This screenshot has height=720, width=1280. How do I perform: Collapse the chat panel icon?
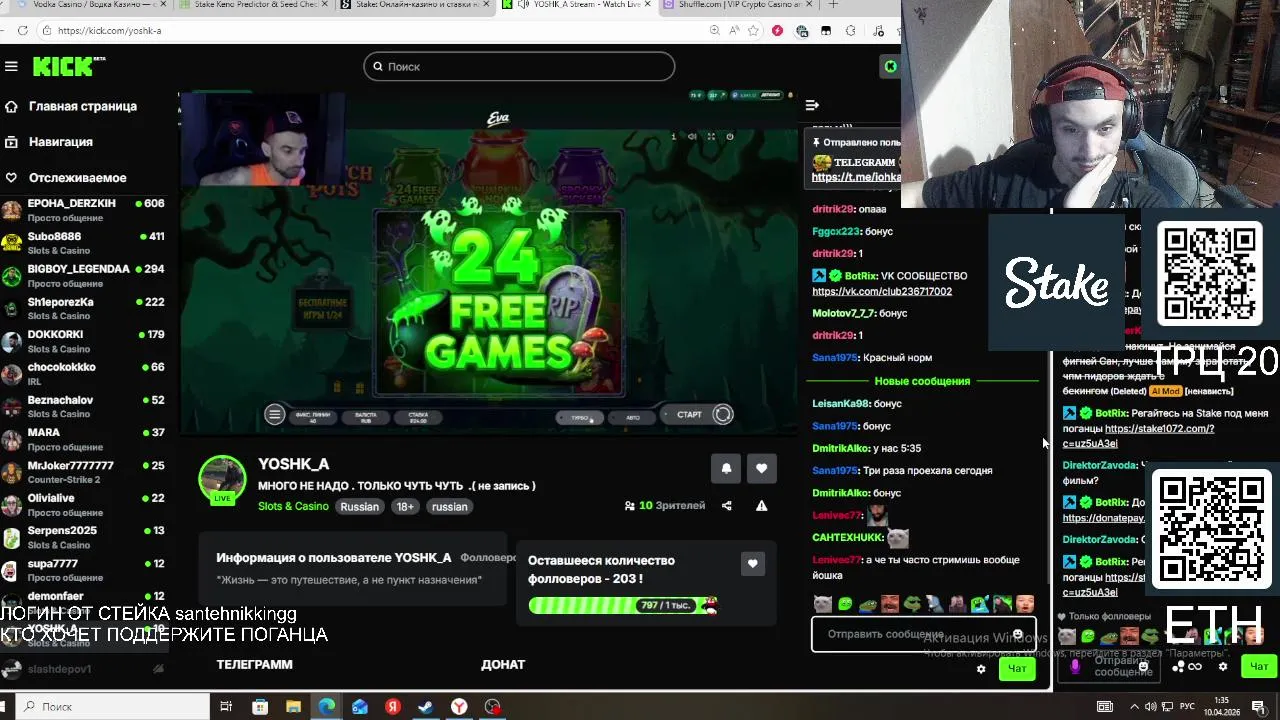click(812, 105)
